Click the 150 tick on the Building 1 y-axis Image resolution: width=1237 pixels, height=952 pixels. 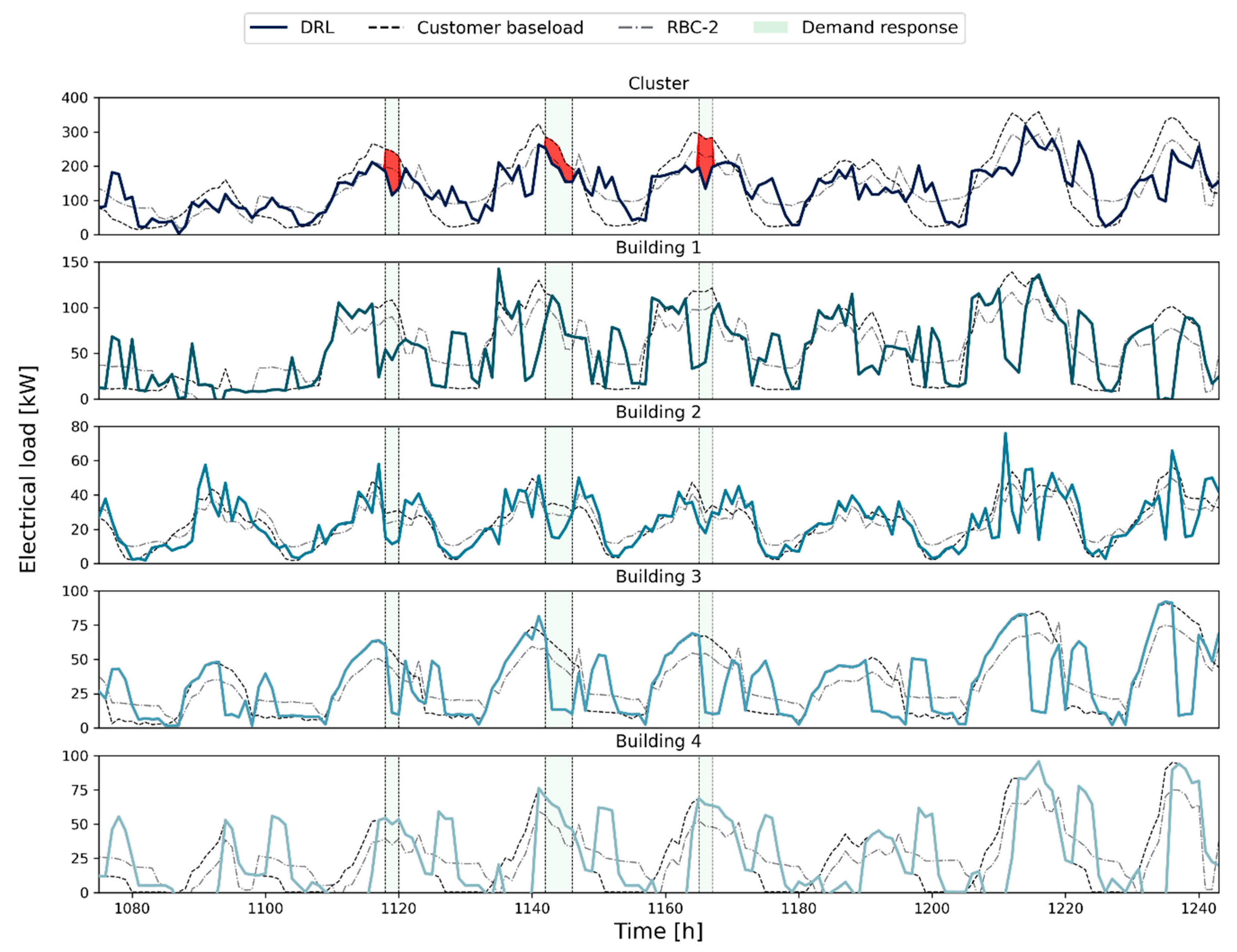[75, 262]
